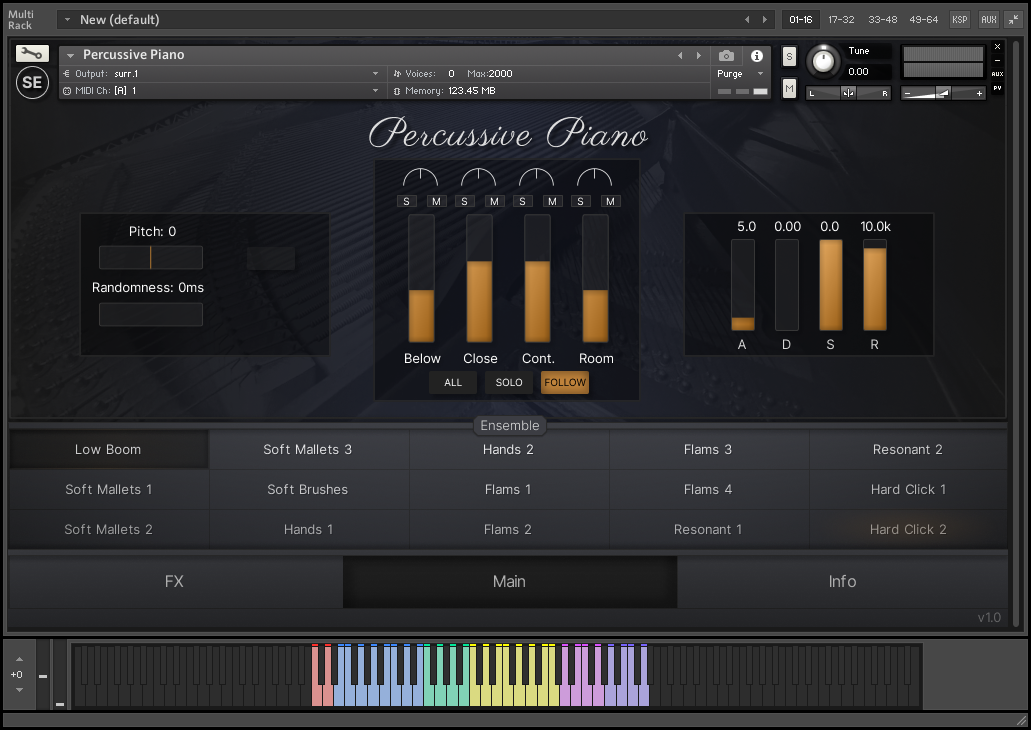Mute the Room microphone channel
The height and width of the screenshot is (730, 1031).
pyautogui.click(x=610, y=201)
